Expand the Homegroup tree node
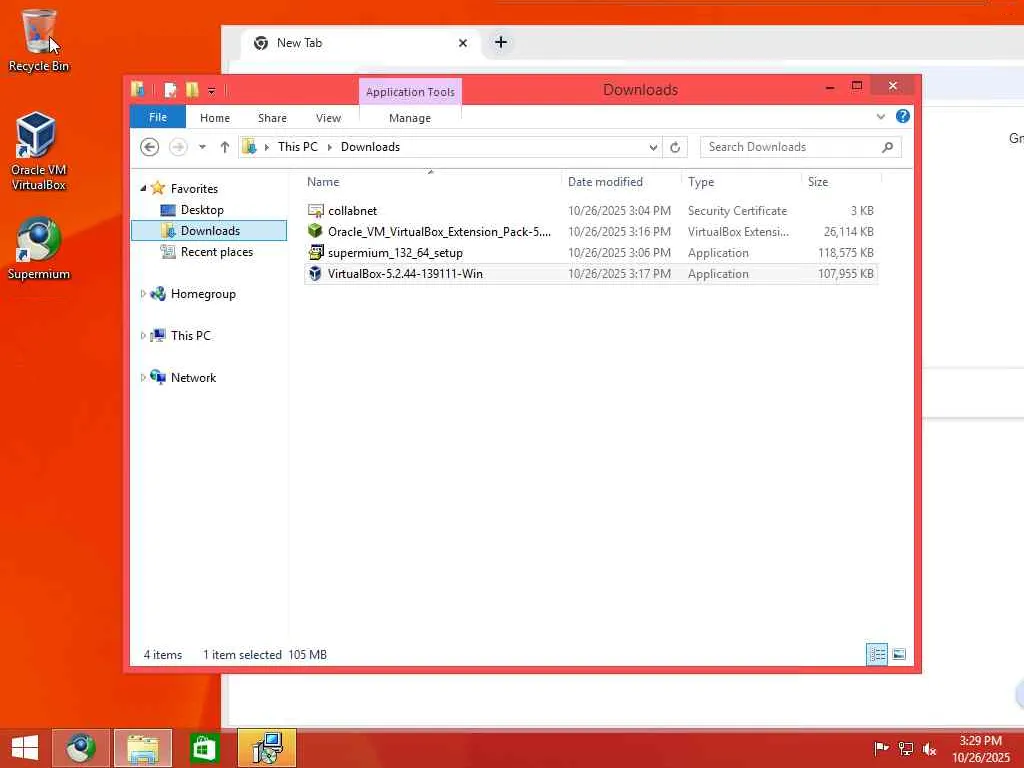 pyautogui.click(x=143, y=294)
